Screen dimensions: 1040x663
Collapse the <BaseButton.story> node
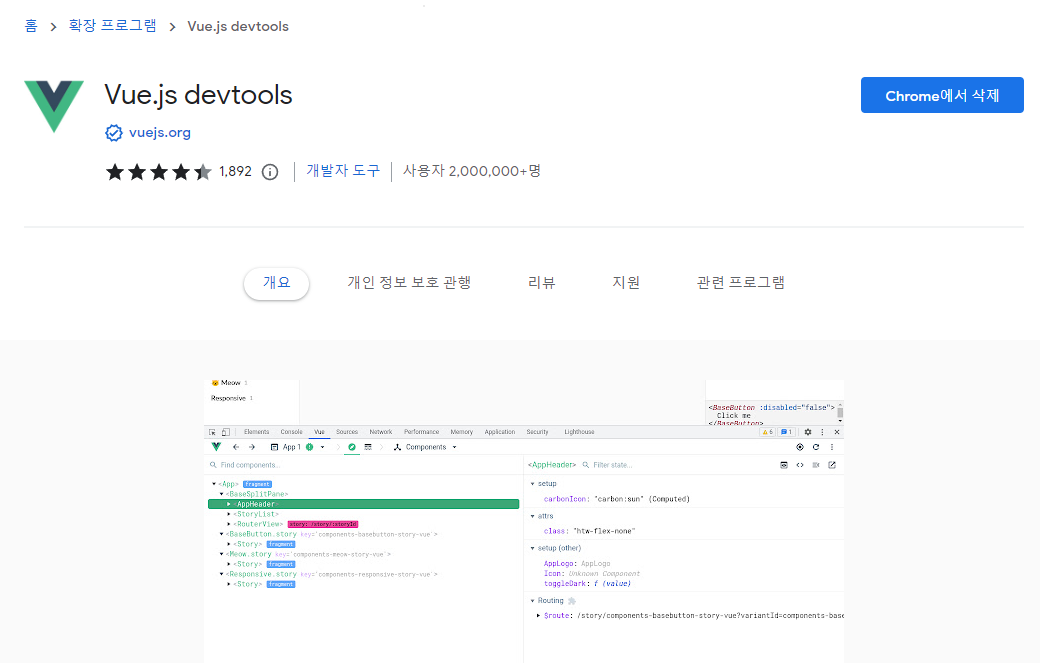pyautogui.click(x=222, y=534)
